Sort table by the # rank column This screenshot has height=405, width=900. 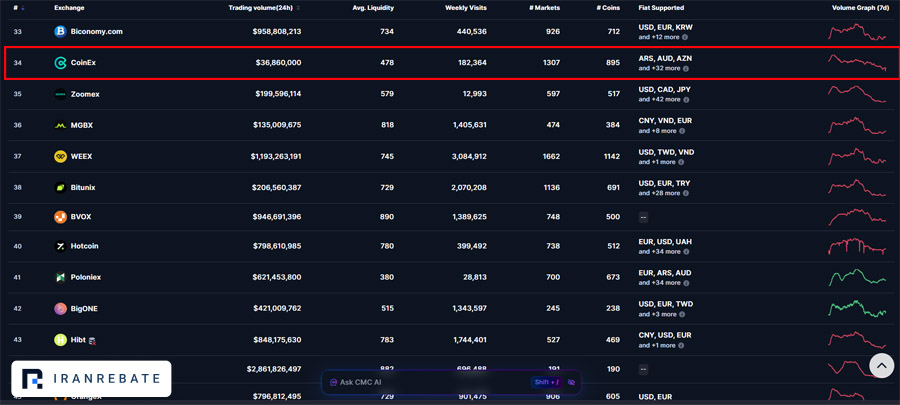click(18, 8)
